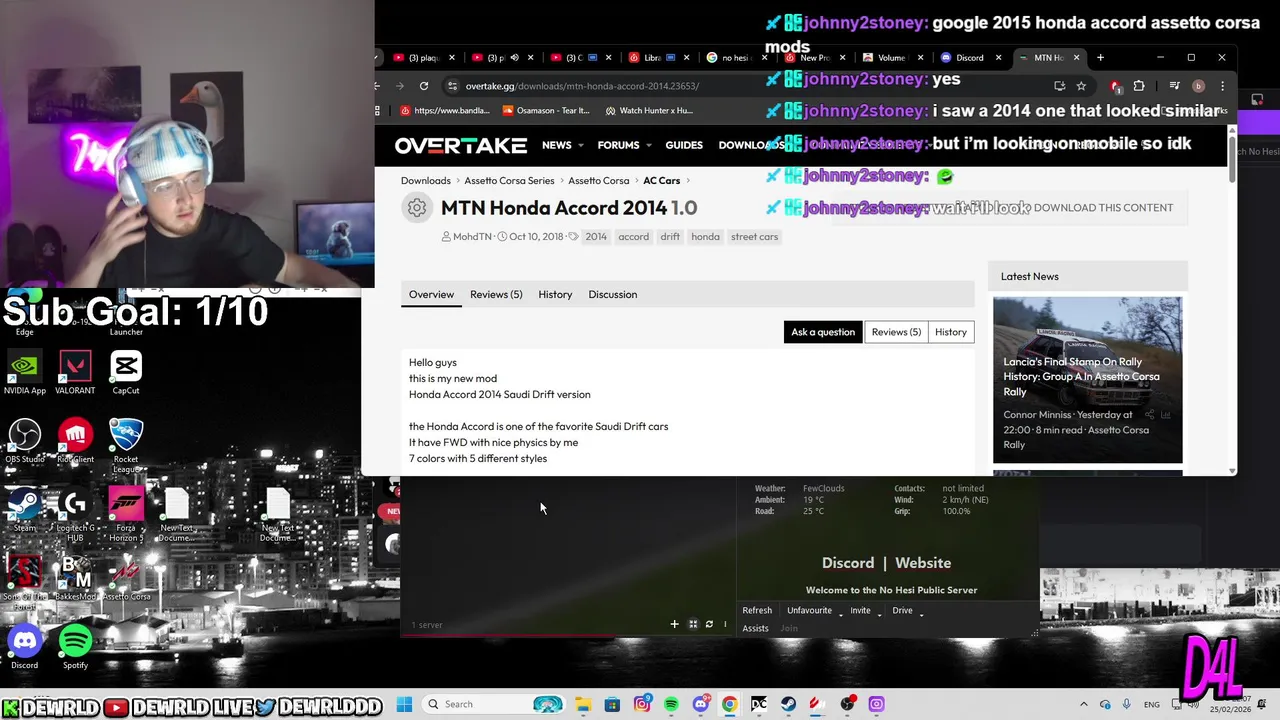Click the Ask a question button

[x=823, y=332]
